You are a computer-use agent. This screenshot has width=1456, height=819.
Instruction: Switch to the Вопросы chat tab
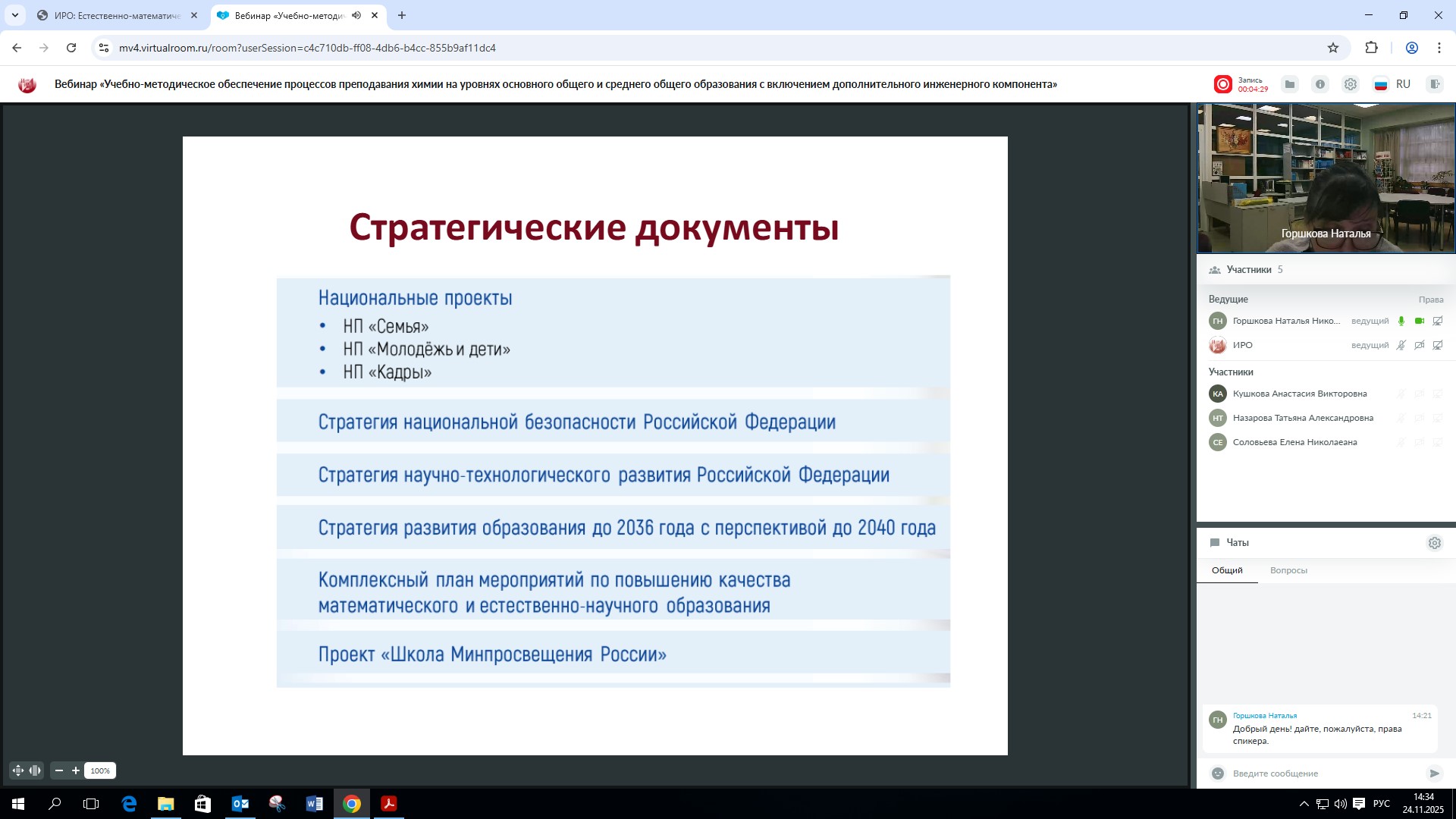coord(1288,570)
